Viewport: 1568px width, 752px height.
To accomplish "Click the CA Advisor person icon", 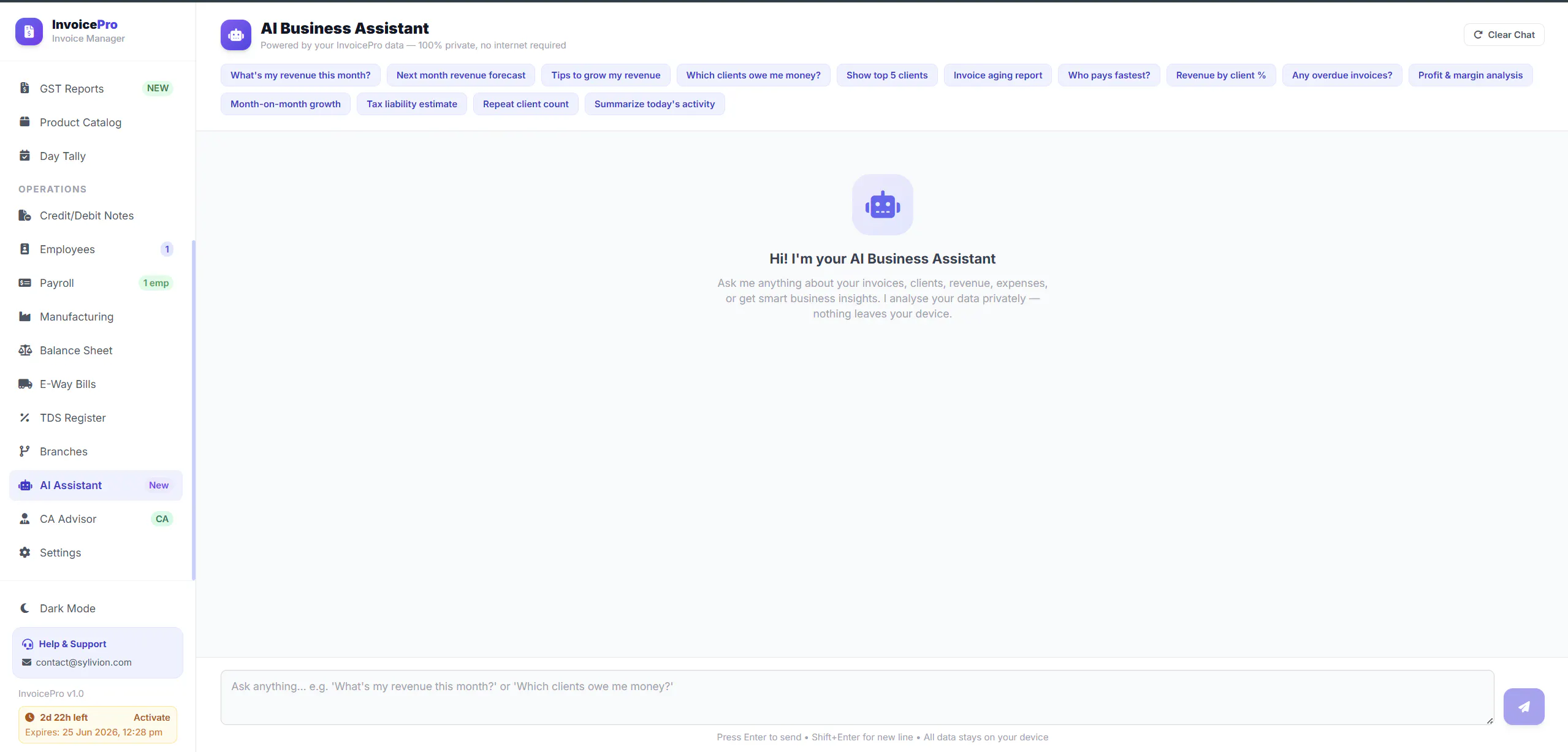I will click(x=25, y=518).
